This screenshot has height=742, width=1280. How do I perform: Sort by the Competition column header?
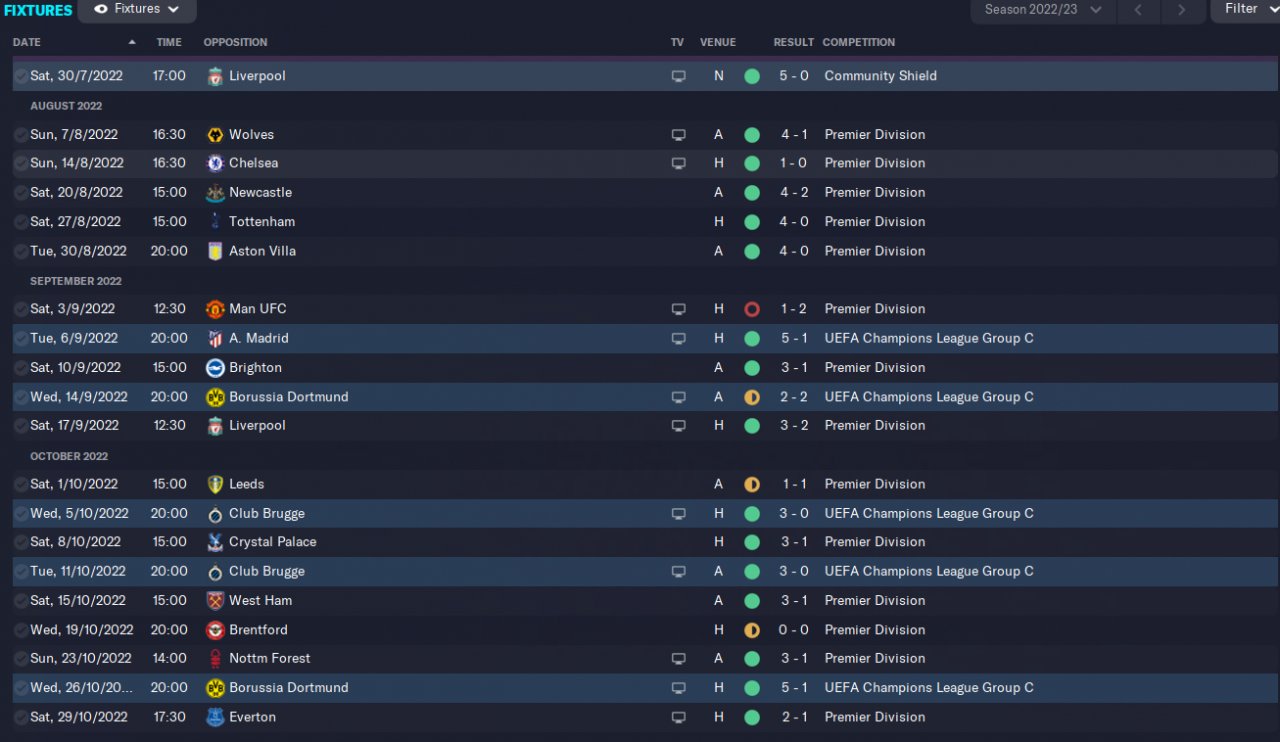point(858,42)
